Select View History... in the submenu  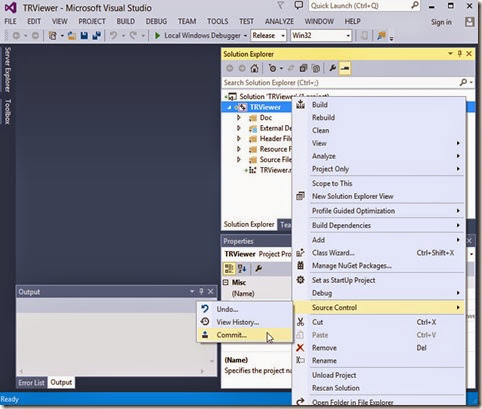[x=245, y=322]
